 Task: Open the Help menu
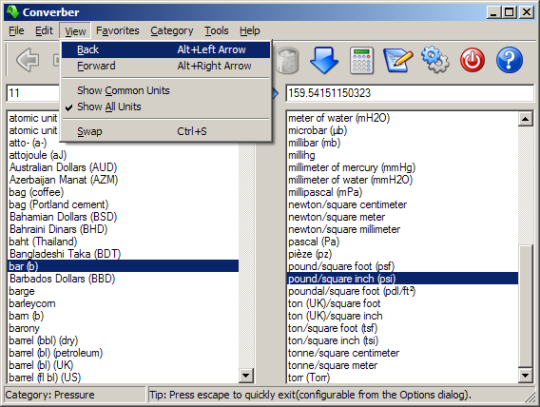point(250,31)
